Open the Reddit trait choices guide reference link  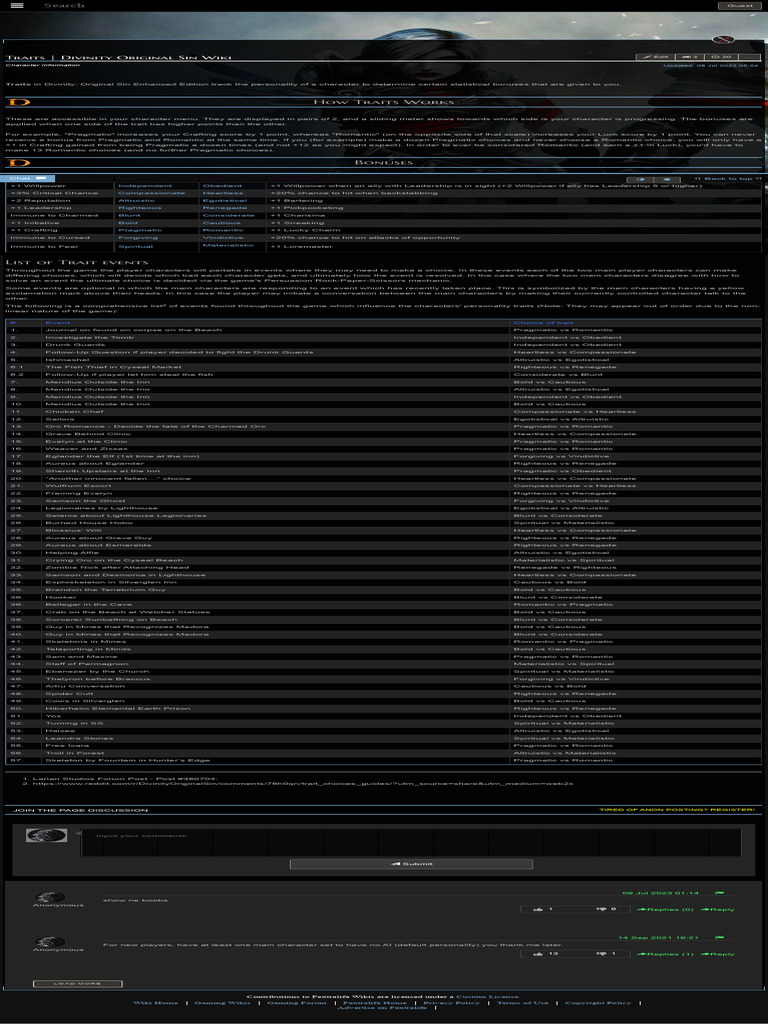click(303, 784)
